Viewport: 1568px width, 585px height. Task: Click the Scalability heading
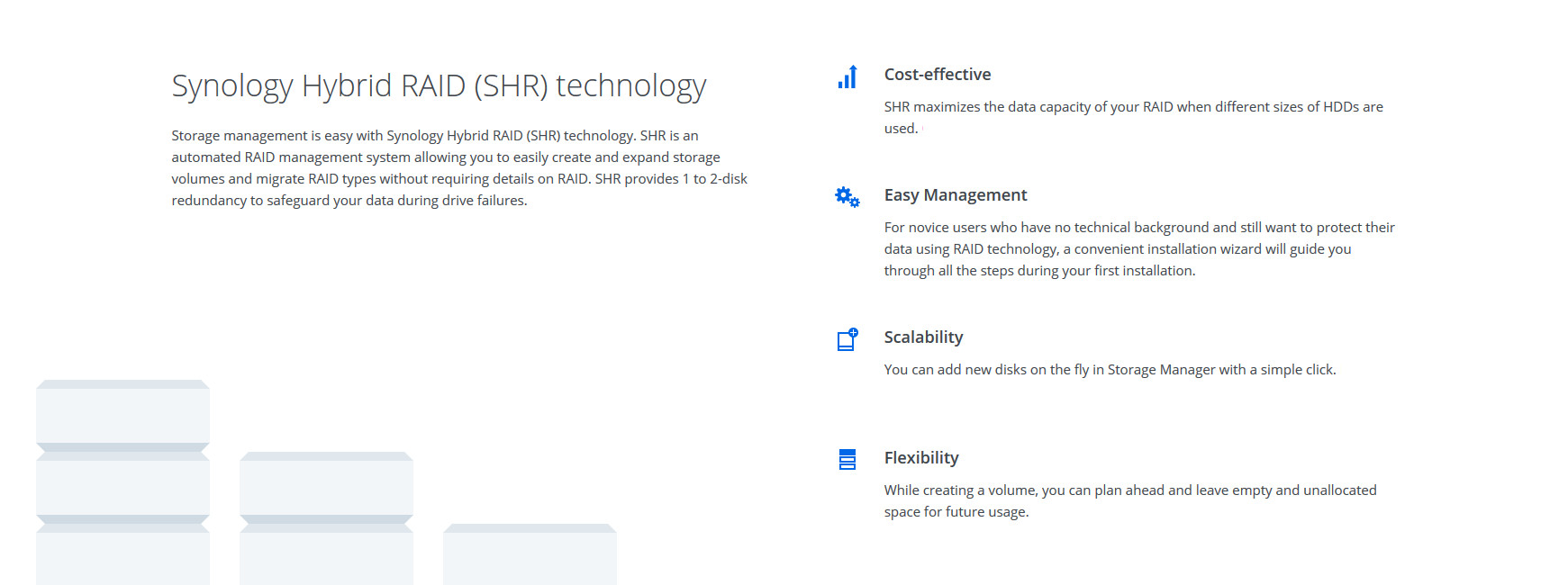[923, 337]
